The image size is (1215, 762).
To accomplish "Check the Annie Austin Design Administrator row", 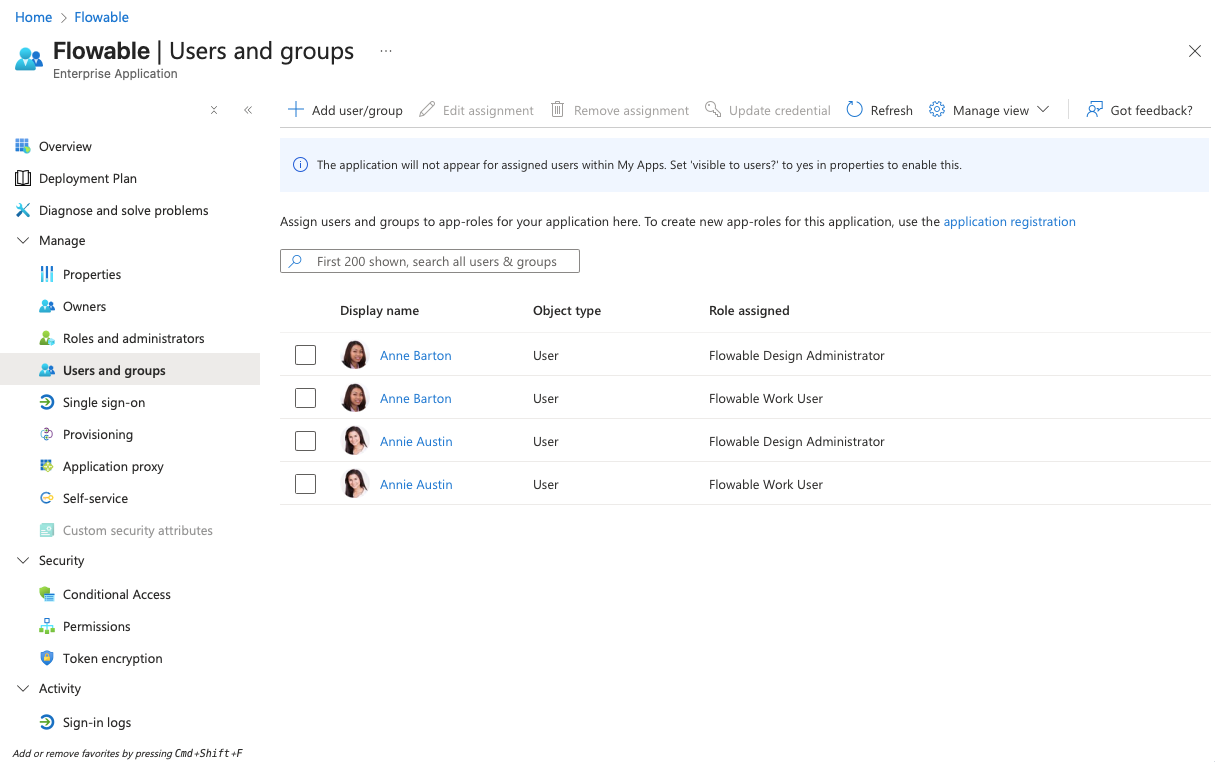I will coord(305,440).
